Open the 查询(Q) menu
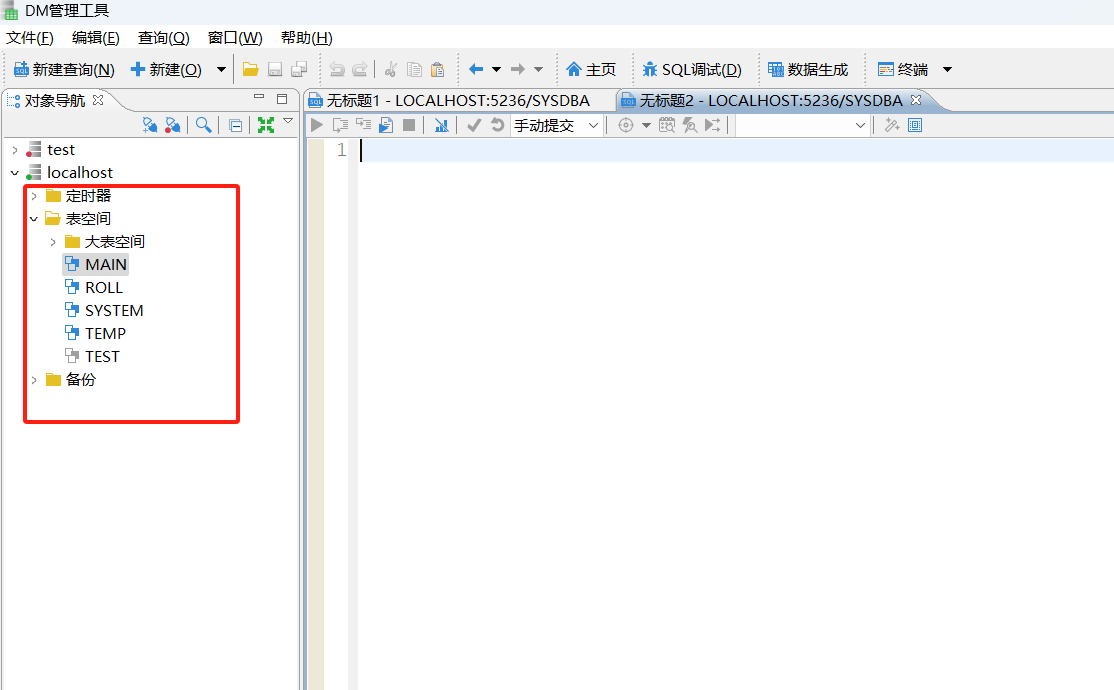This screenshot has width=1114, height=690. (x=163, y=38)
